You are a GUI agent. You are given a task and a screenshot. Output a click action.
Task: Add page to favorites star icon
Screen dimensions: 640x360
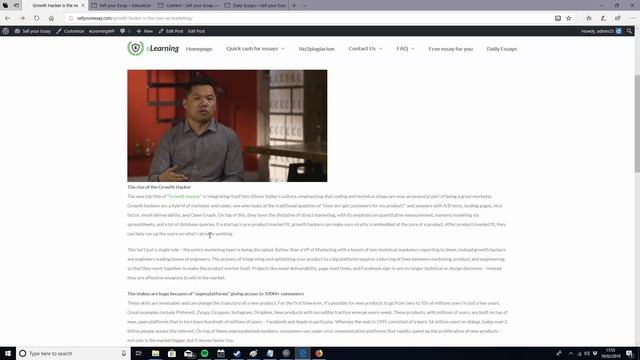[x=569, y=18]
